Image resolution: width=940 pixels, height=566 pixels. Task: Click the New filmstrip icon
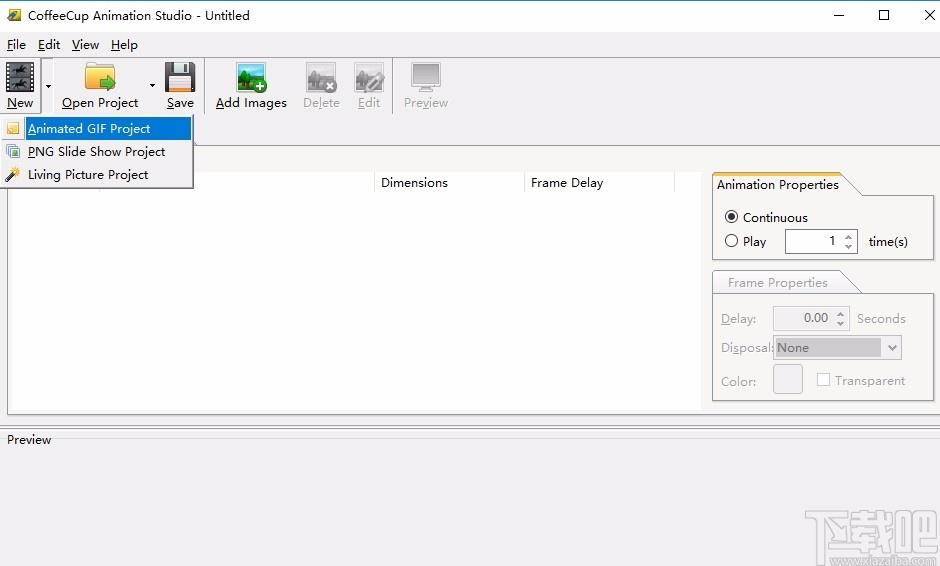tap(20, 77)
